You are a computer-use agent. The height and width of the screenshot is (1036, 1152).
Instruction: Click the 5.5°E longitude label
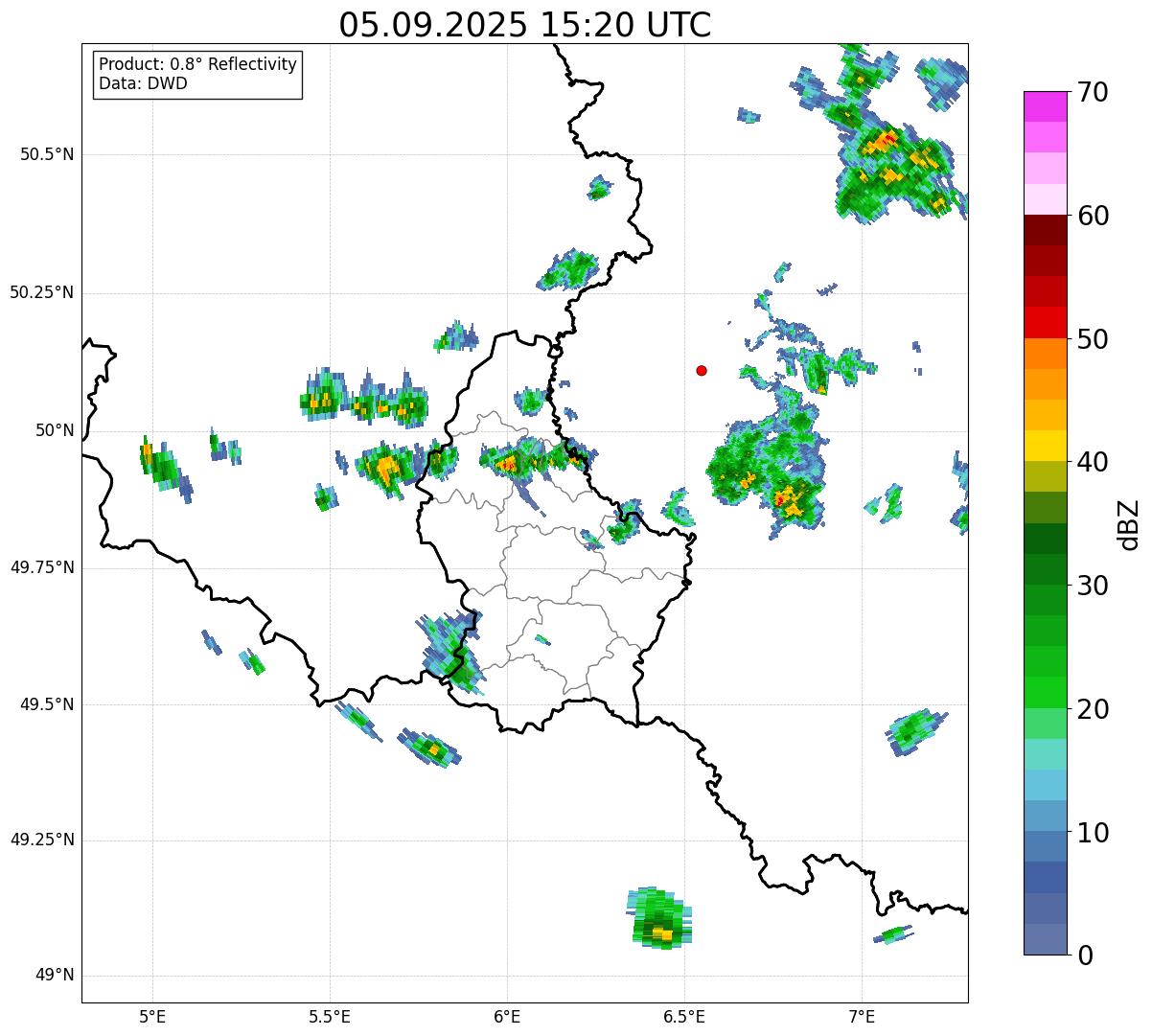[x=330, y=1017]
